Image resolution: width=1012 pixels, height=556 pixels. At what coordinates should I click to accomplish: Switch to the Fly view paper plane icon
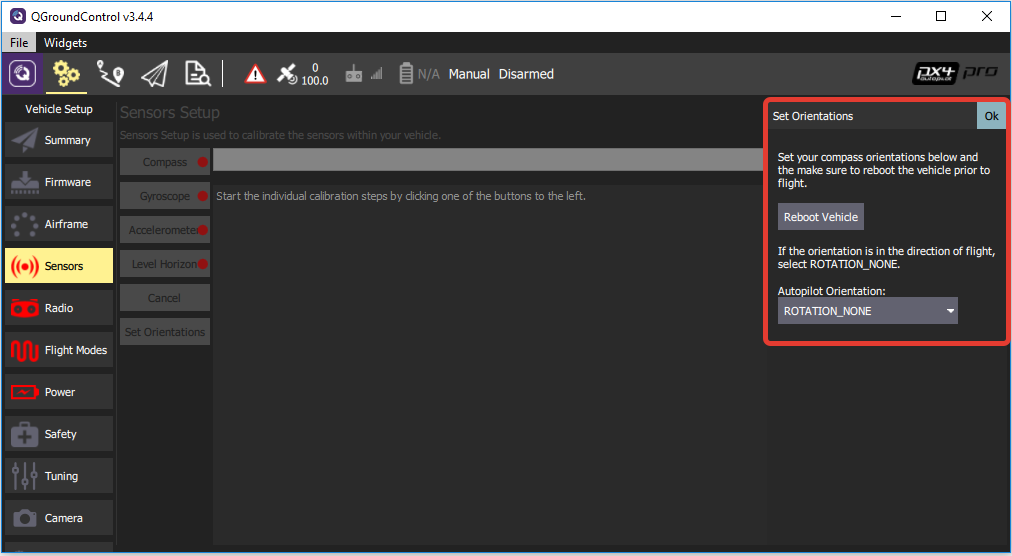[154, 74]
